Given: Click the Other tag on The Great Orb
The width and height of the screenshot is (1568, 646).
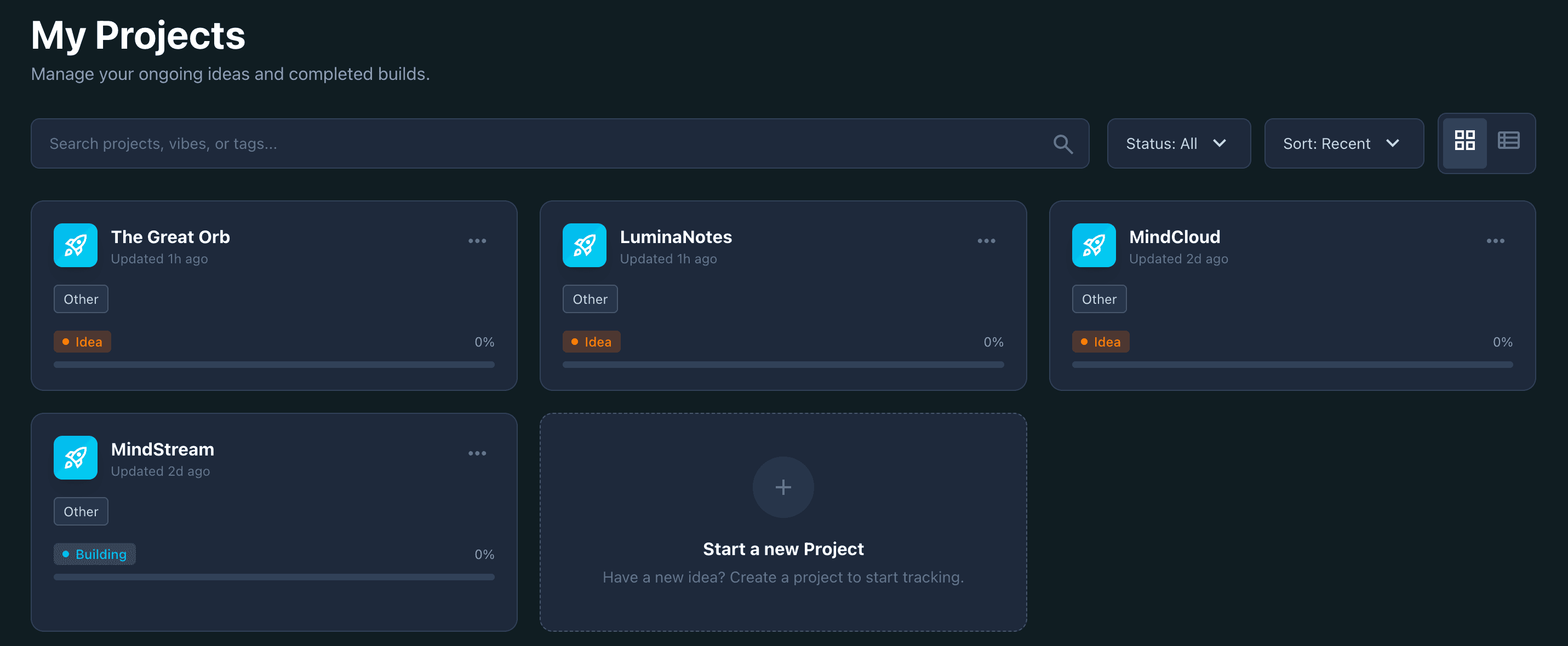Looking at the screenshot, I should click(x=81, y=299).
